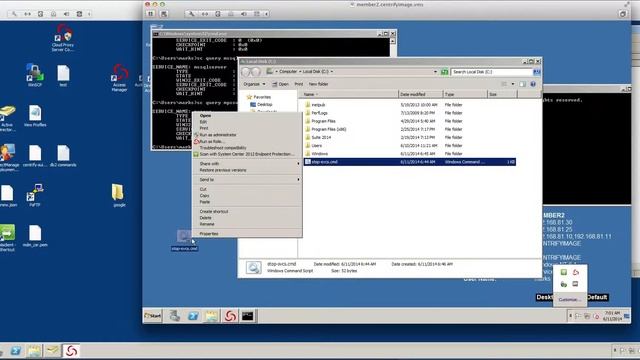Select the Users folder row
The image size is (640, 360).
pos(410,146)
